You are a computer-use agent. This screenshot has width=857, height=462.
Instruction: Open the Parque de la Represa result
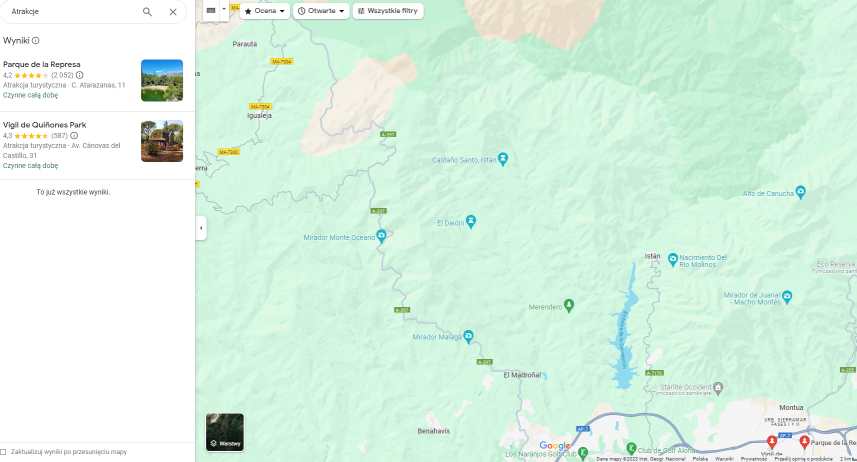click(x=97, y=80)
